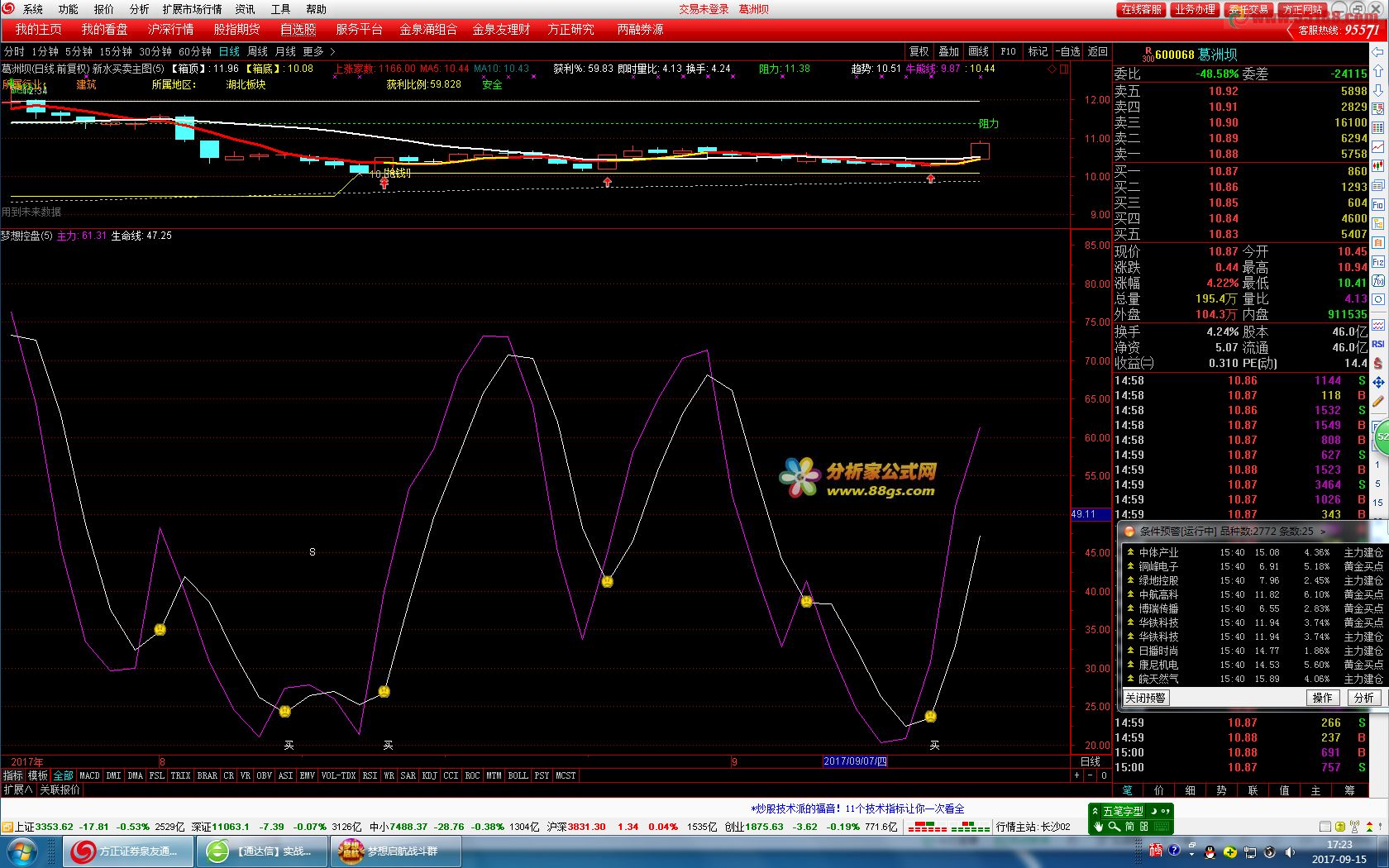Open the candlestick chart icon in sidebar

click(1378, 165)
